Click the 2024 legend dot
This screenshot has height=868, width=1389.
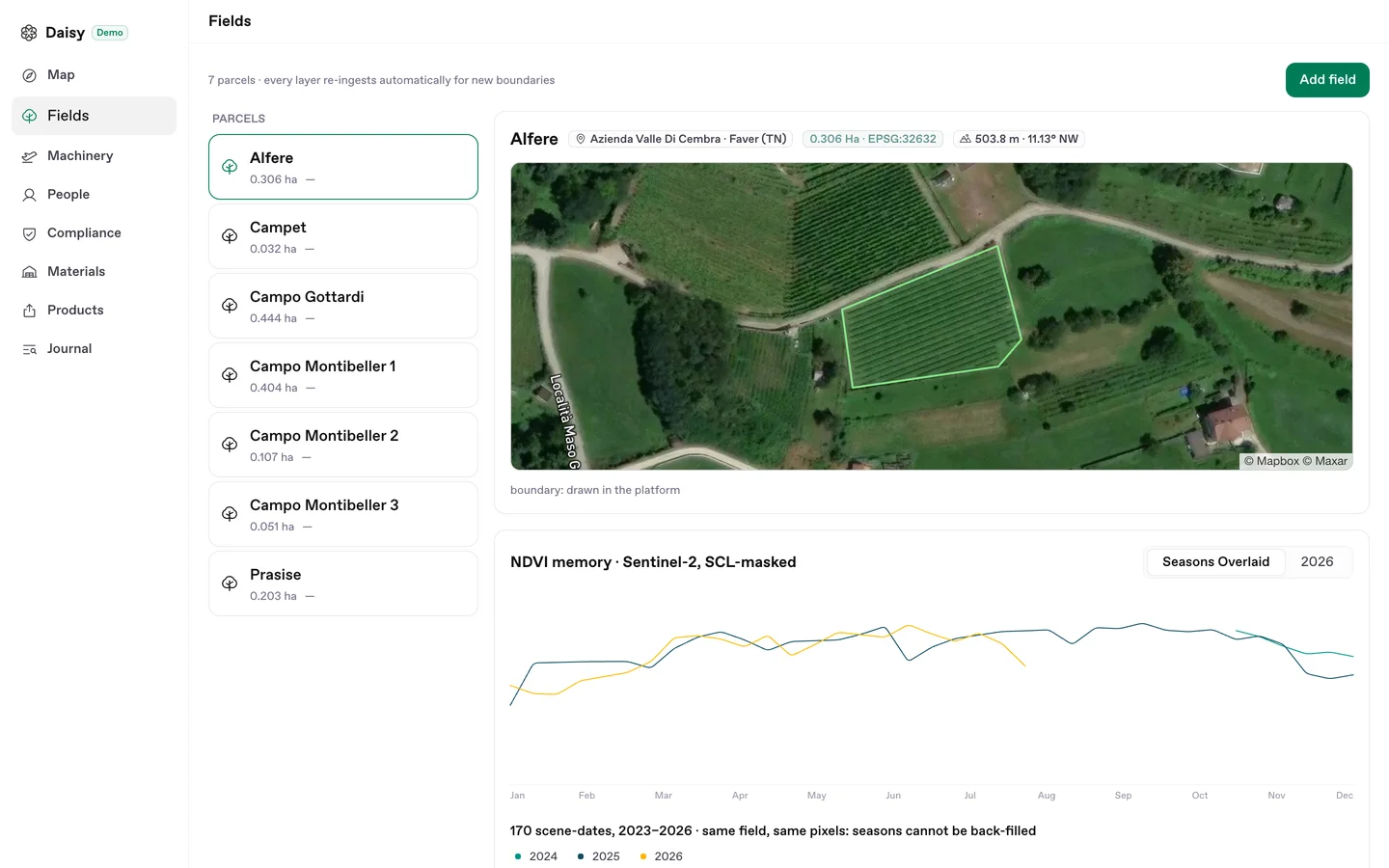coord(518,856)
